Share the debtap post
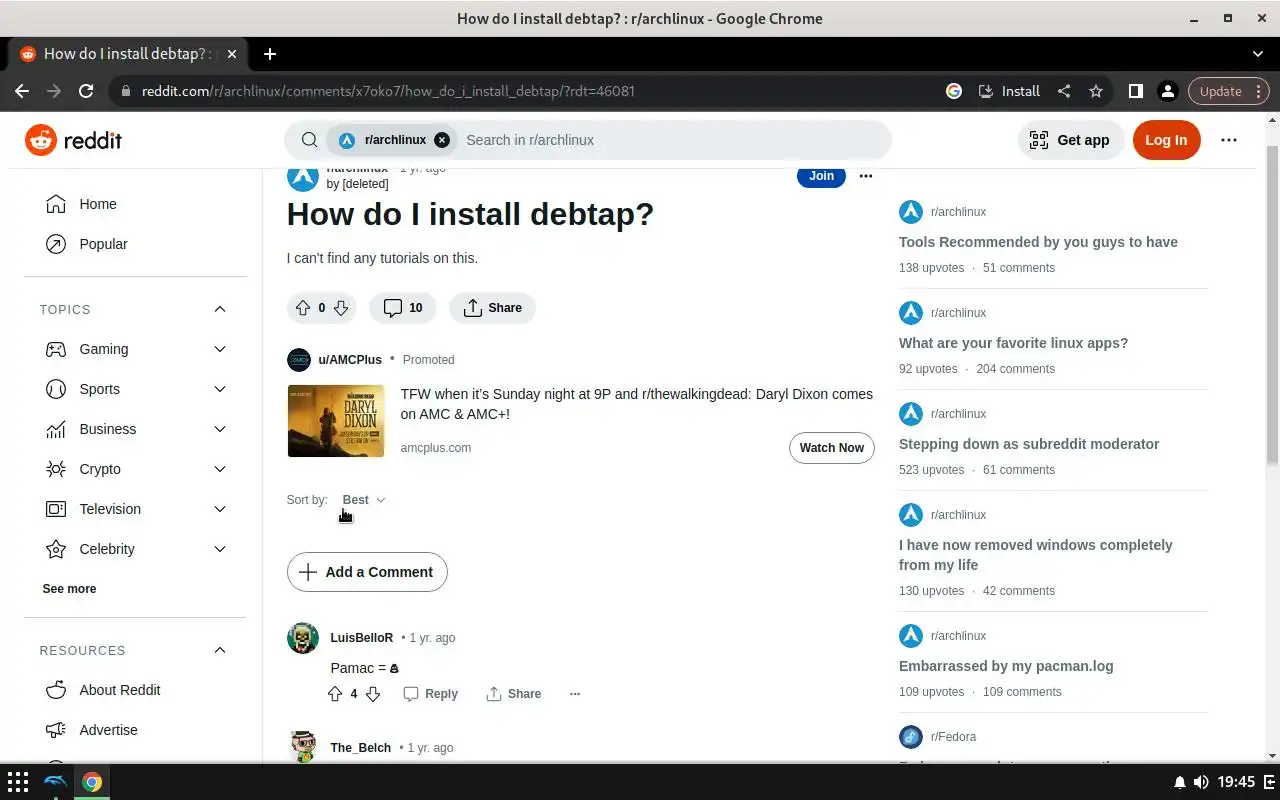Image resolution: width=1280 pixels, height=800 pixels. [x=492, y=308]
